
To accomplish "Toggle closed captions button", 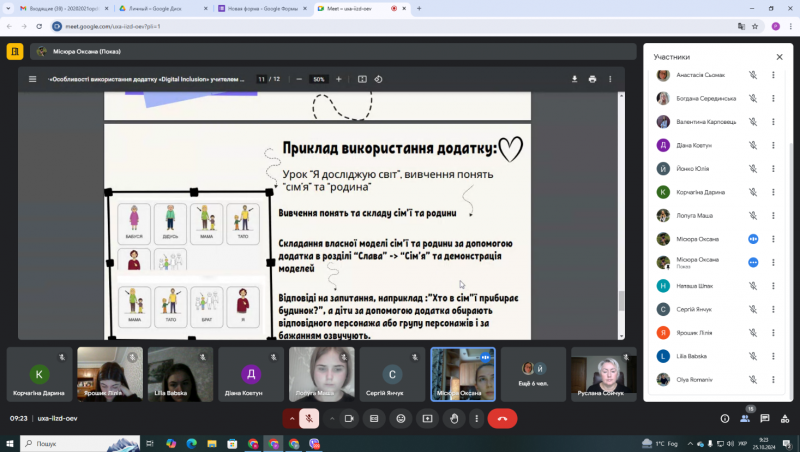I will 374,418.
